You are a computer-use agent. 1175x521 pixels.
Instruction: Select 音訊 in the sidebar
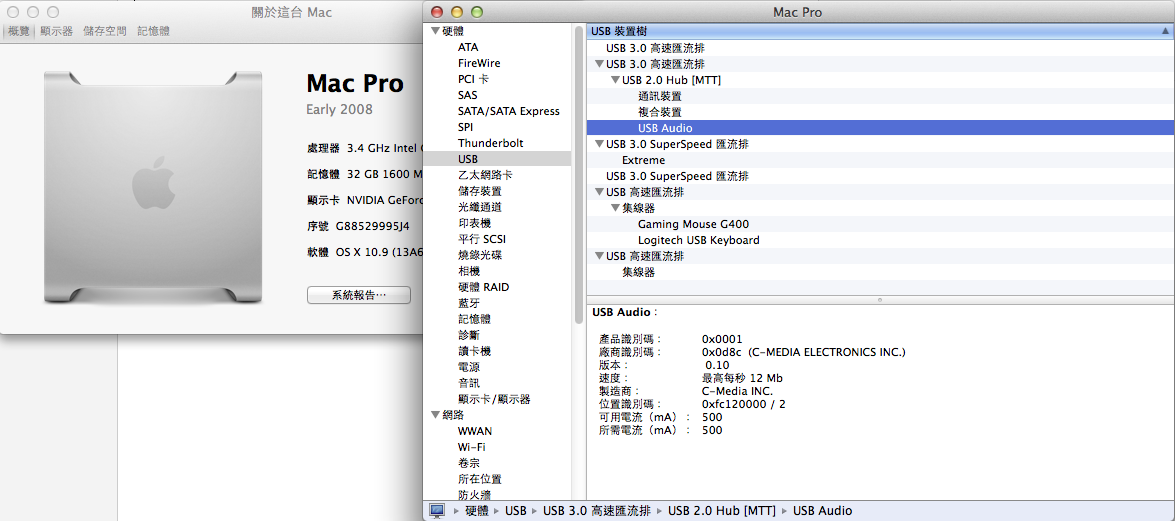[469, 383]
